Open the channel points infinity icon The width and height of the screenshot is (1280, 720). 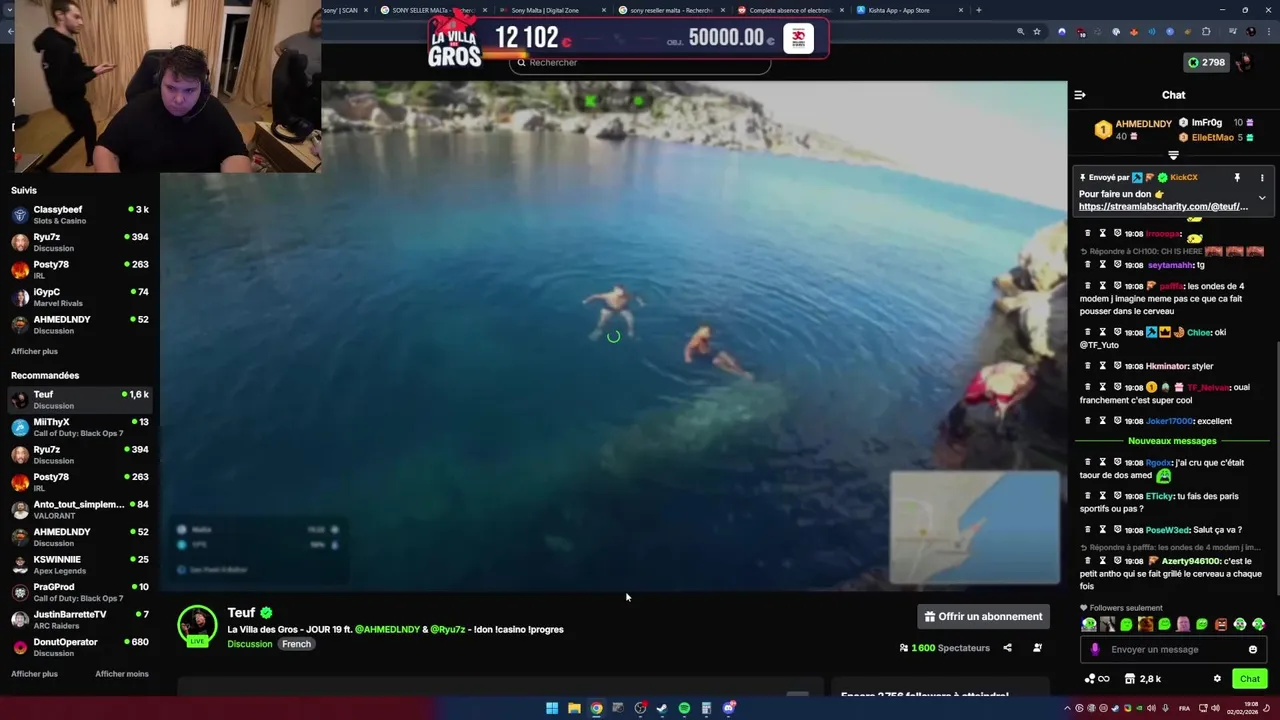pos(1097,678)
